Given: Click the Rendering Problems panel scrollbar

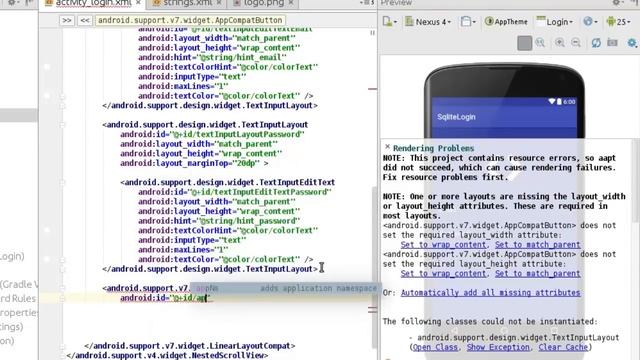Looking at the screenshot, I should tap(636, 181).
